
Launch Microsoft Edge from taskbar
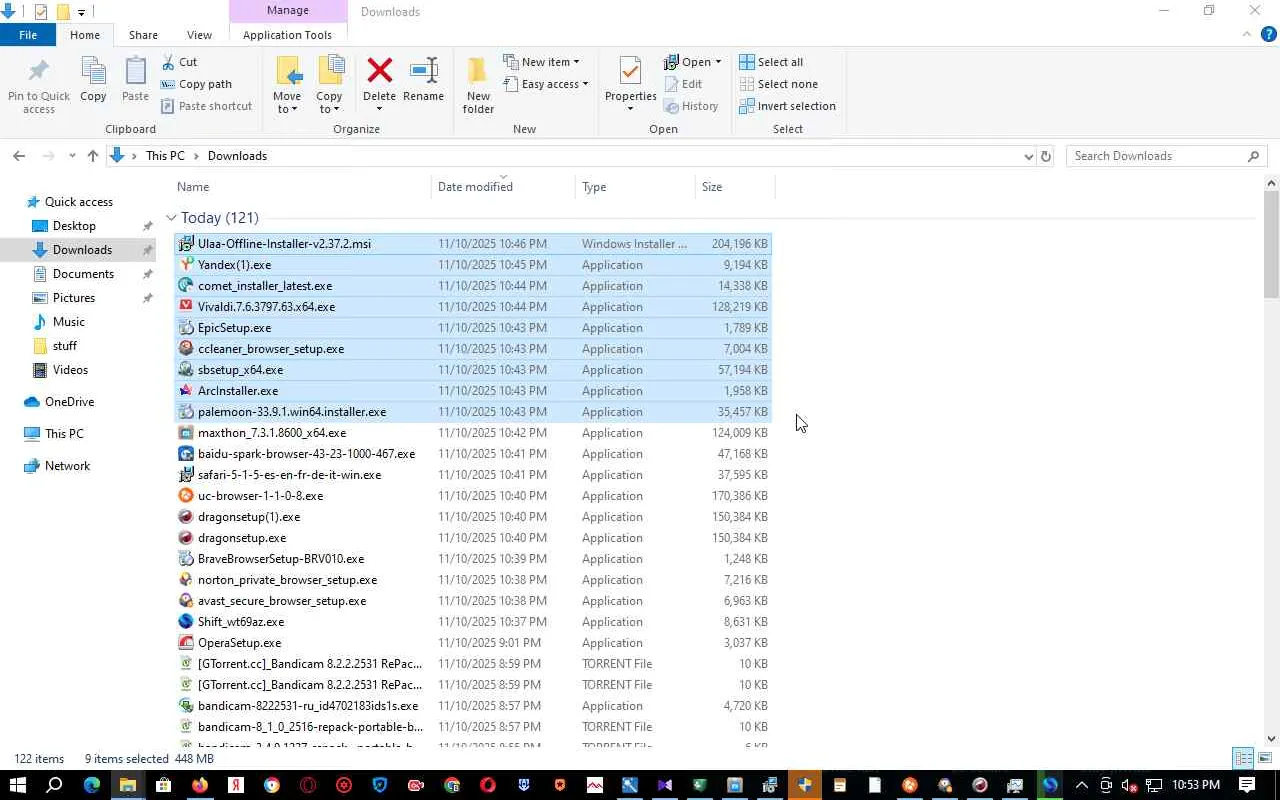92,785
